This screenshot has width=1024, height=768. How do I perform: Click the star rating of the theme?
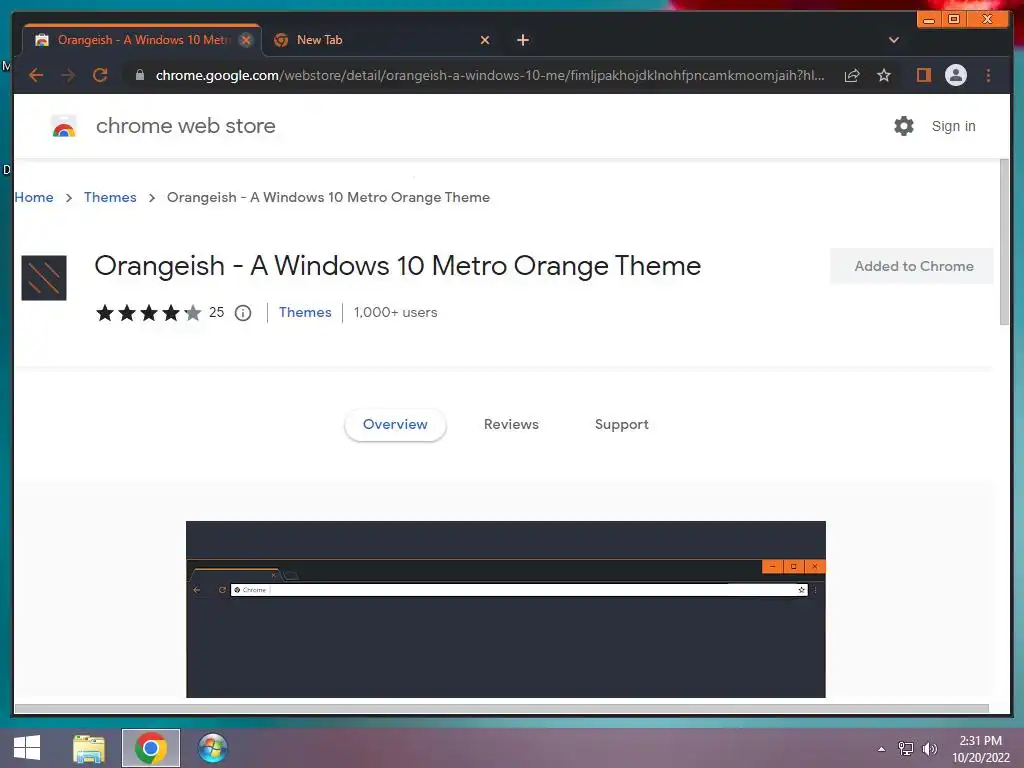tap(149, 313)
